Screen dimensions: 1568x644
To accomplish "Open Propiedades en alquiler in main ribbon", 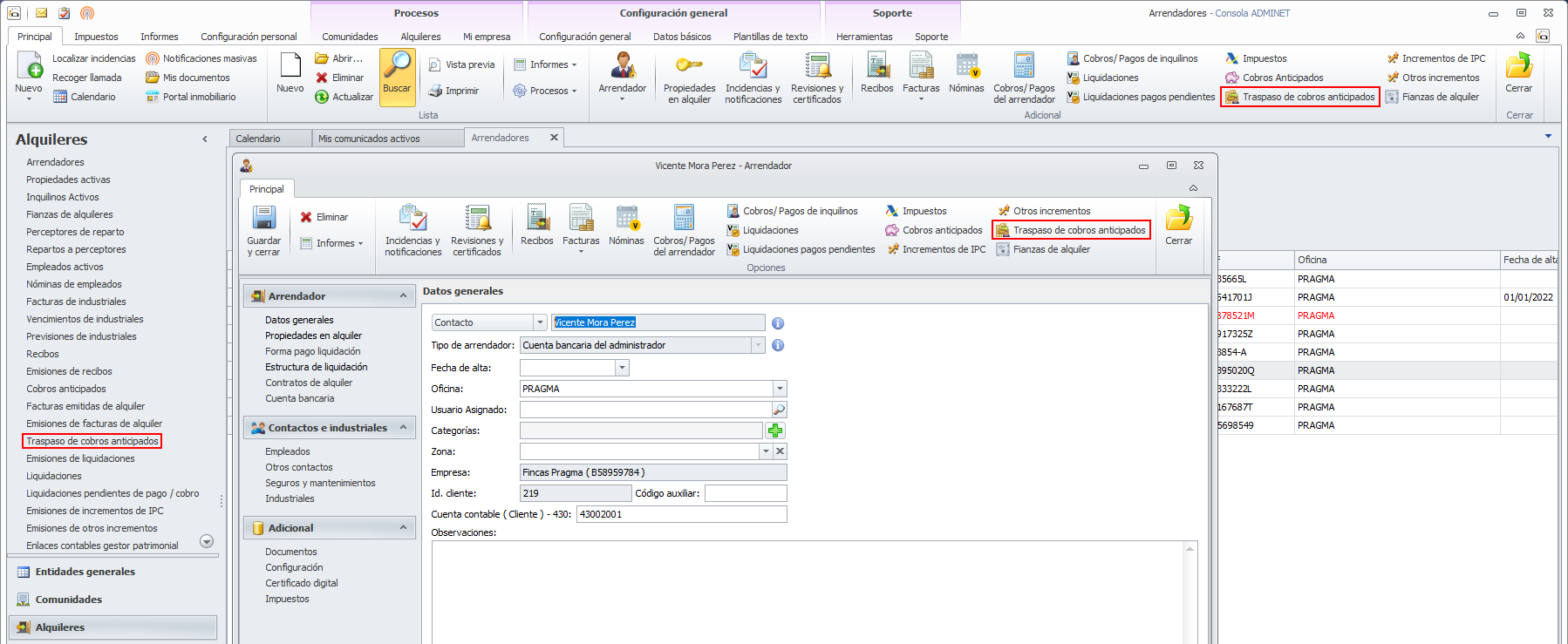I will tap(689, 78).
